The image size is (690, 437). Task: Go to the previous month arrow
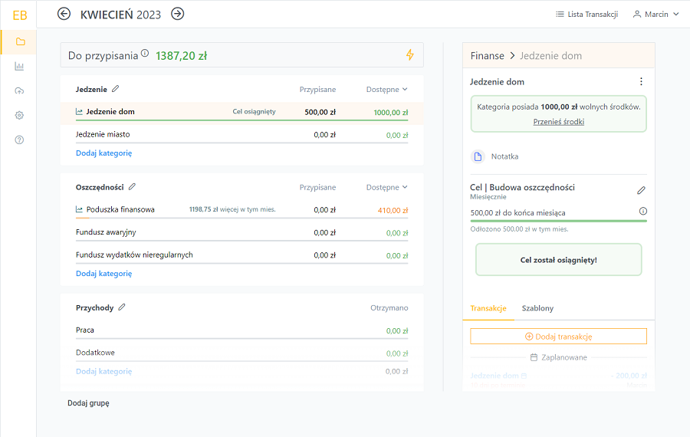(x=64, y=14)
